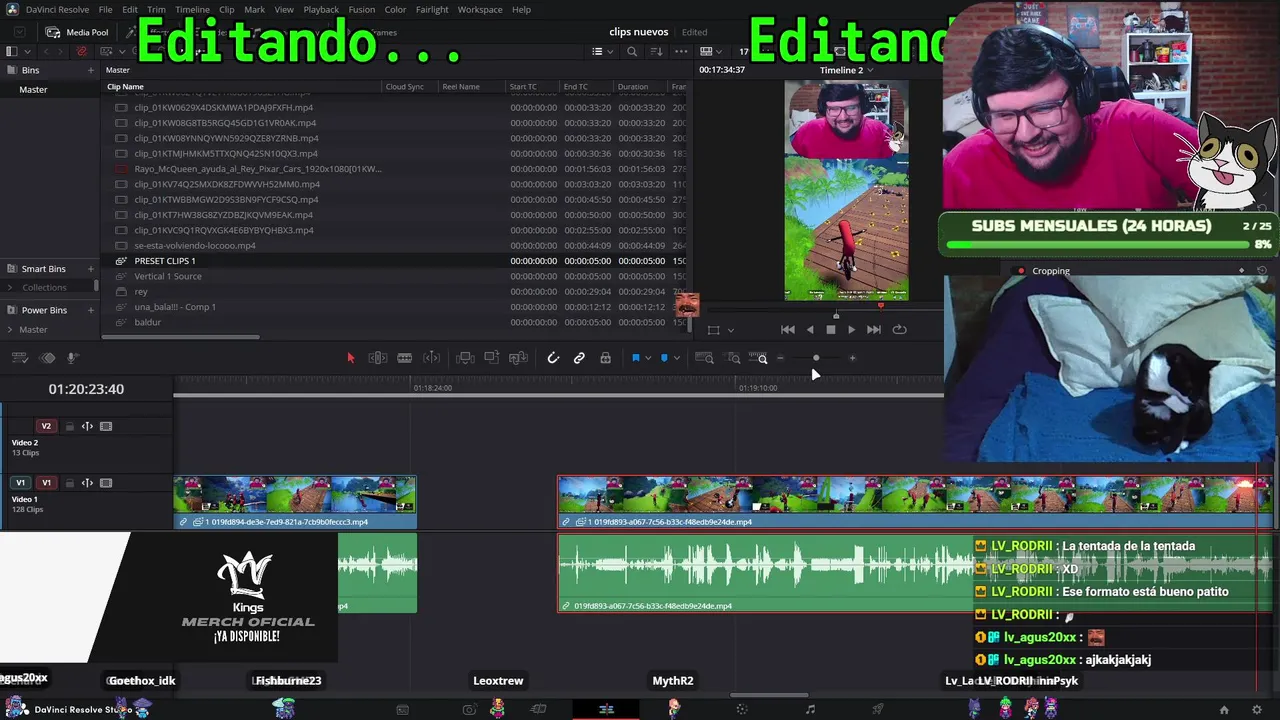The width and height of the screenshot is (1280, 720).
Task: Open the Deliver page rocket icon
Action: [x=877, y=709]
